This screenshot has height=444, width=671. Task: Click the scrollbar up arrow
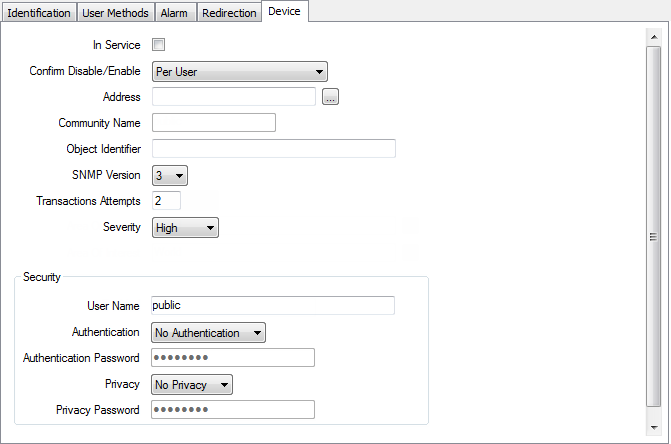pos(653,36)
